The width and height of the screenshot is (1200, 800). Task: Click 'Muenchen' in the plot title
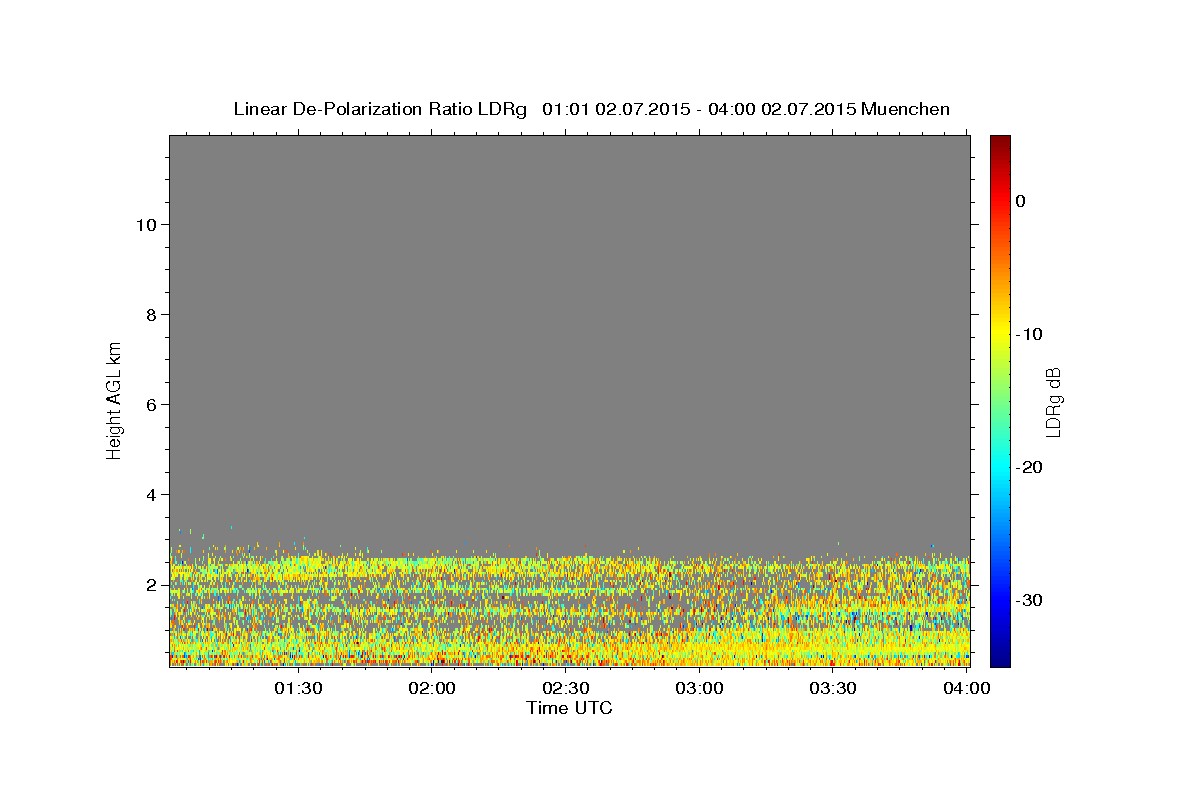click(905, 109)
